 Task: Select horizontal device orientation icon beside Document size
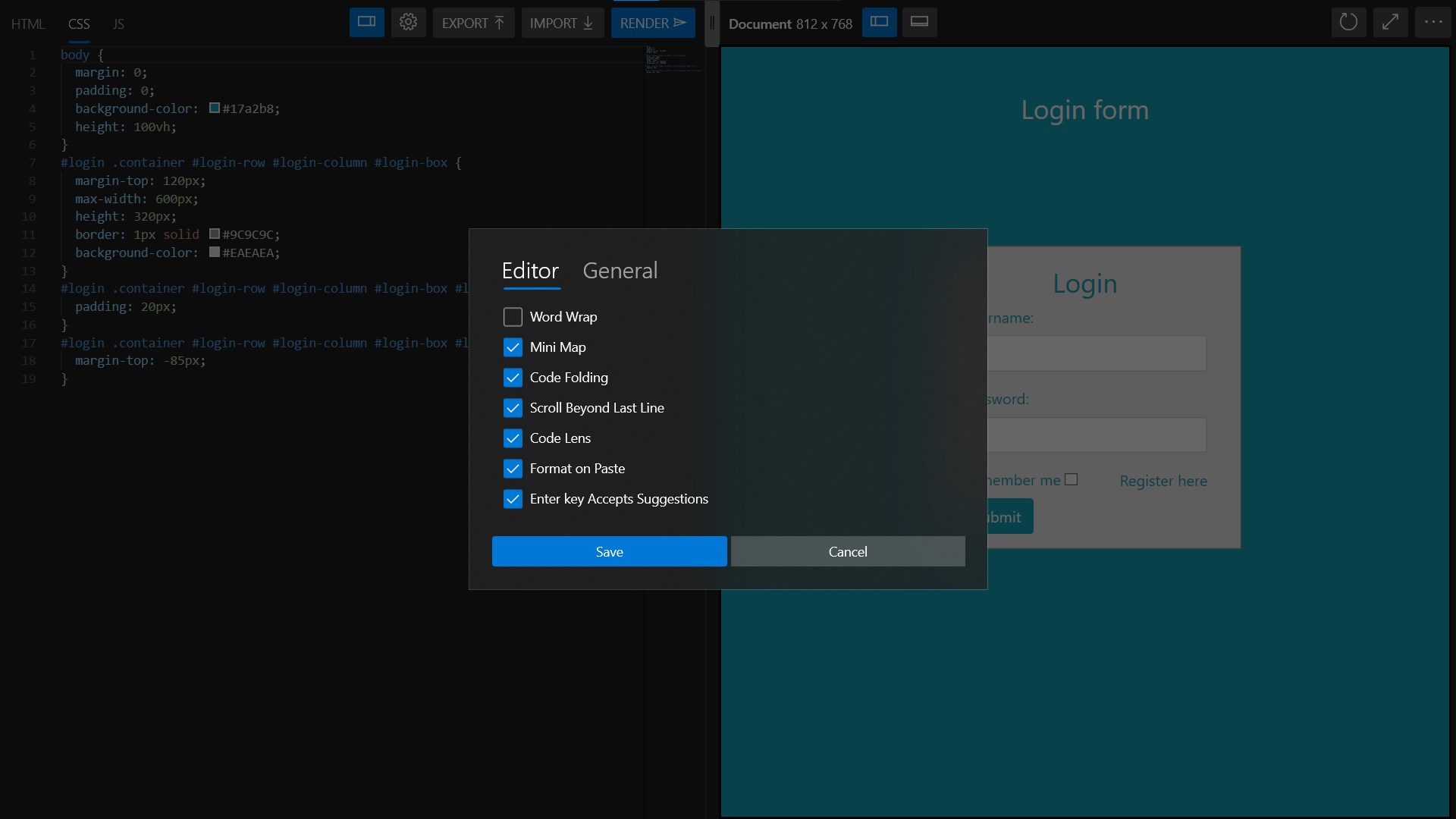879,23
